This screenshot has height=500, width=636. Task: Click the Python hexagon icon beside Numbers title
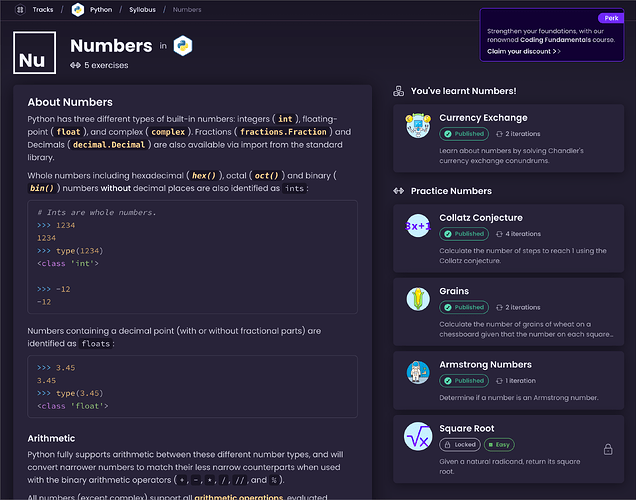point(183,46)
